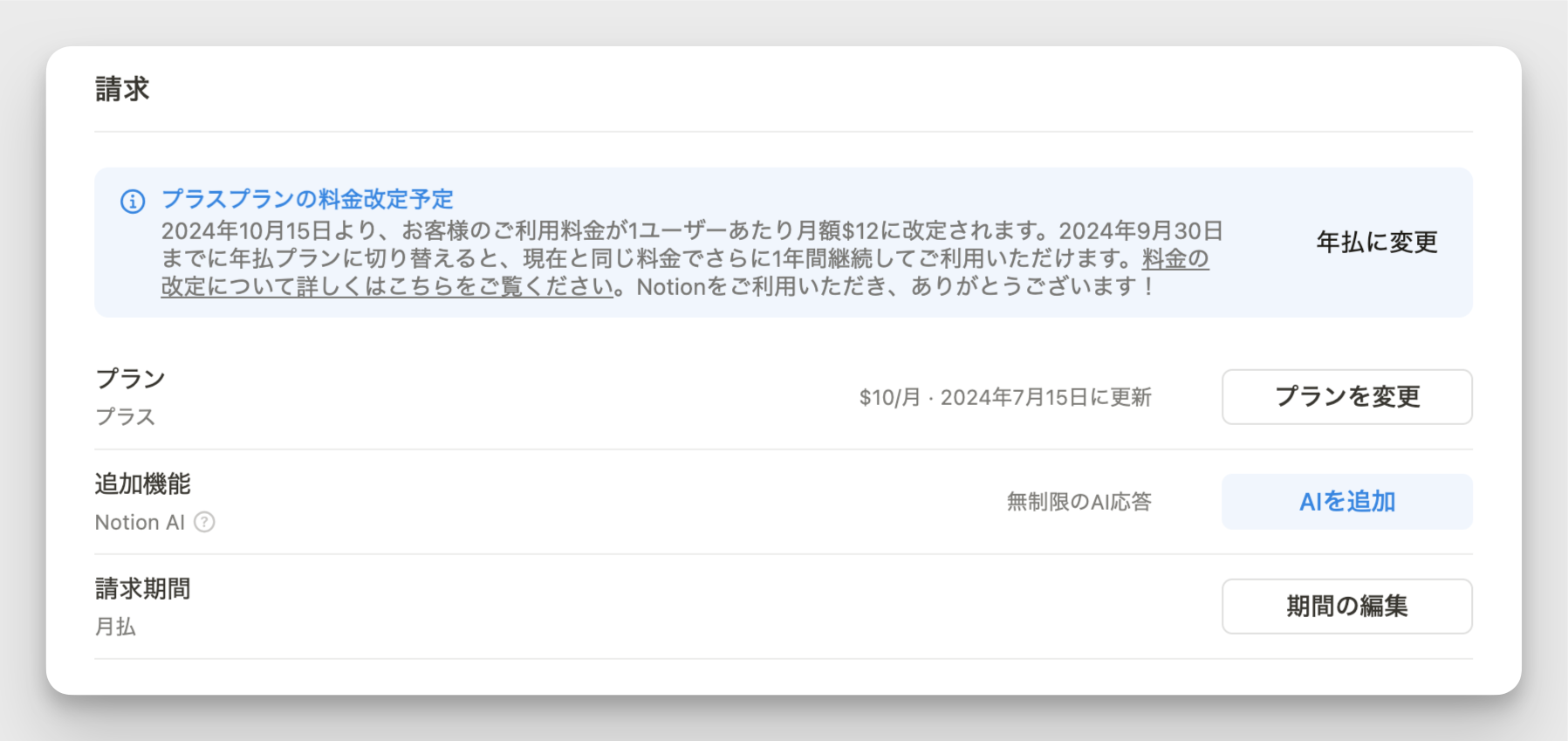Click the 月払 billing period value
The width and height of the screenshot is (1568, 741).
coord(115,627)
